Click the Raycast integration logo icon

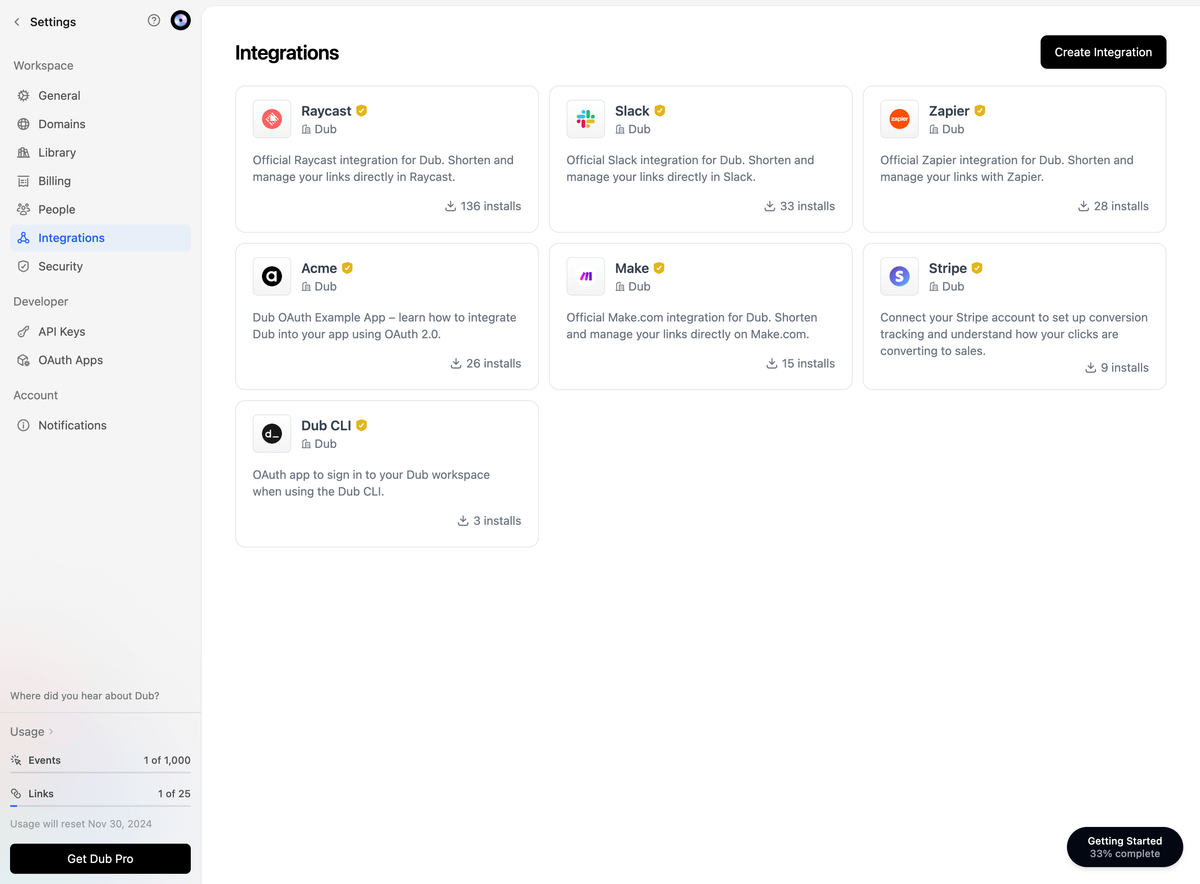coord(272,120)
